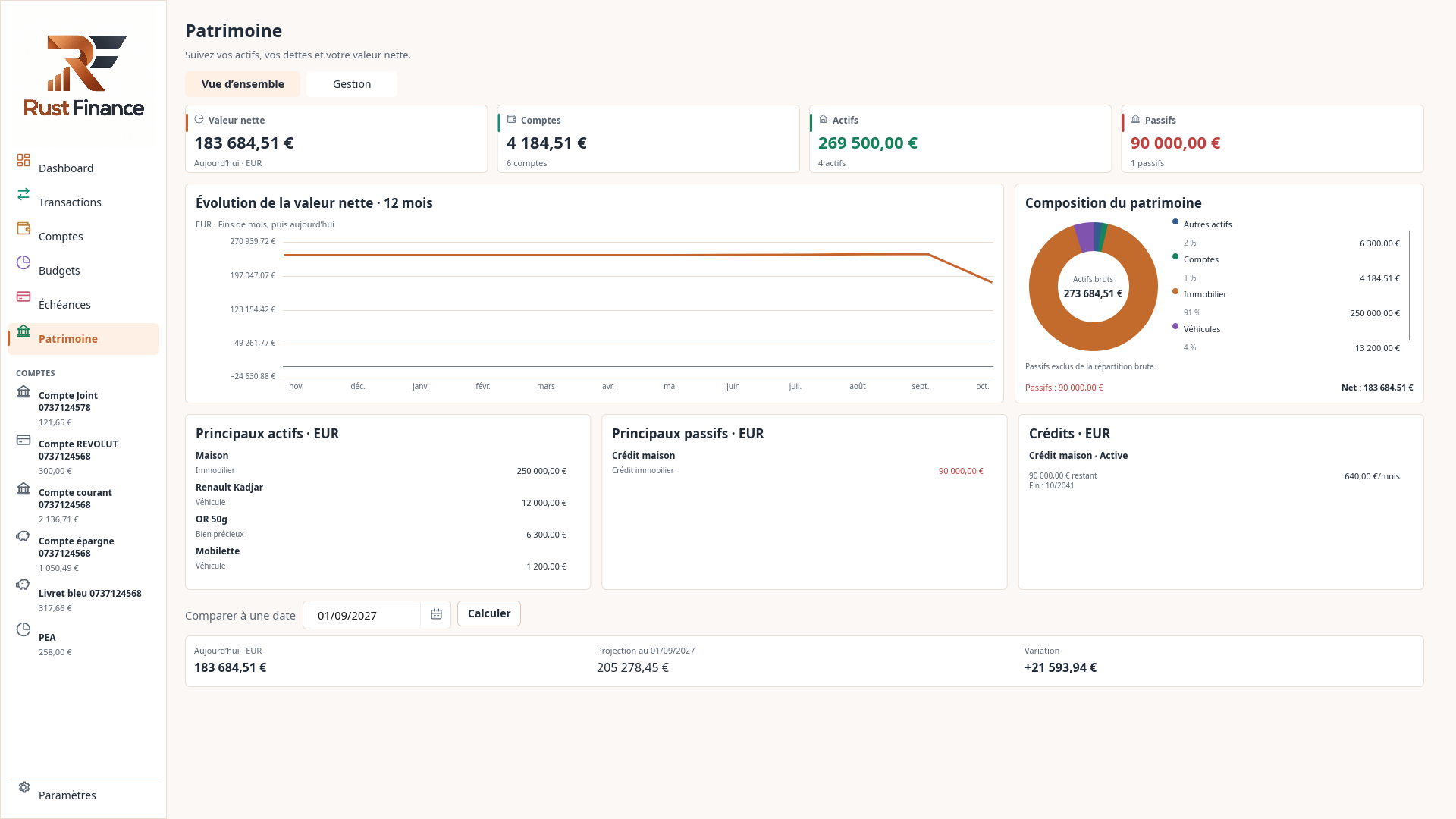Click the blue Autres actifs legend dot
The height and width of the screenshot is (819, 1456).
1175,221
